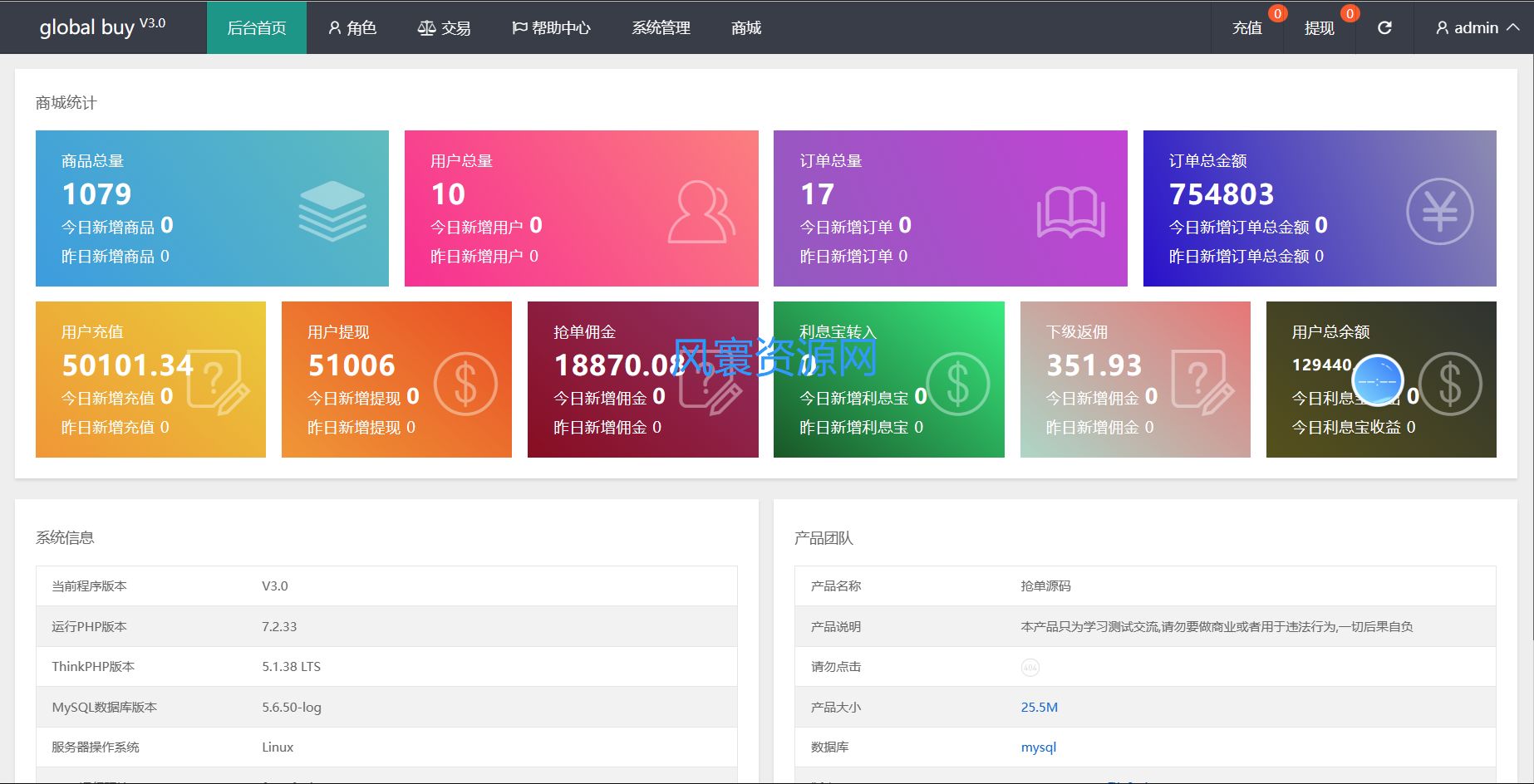Open the 角色 menu
This screenshot has width=1534, height=784.
pyautogui.click(x=352, y=27)
